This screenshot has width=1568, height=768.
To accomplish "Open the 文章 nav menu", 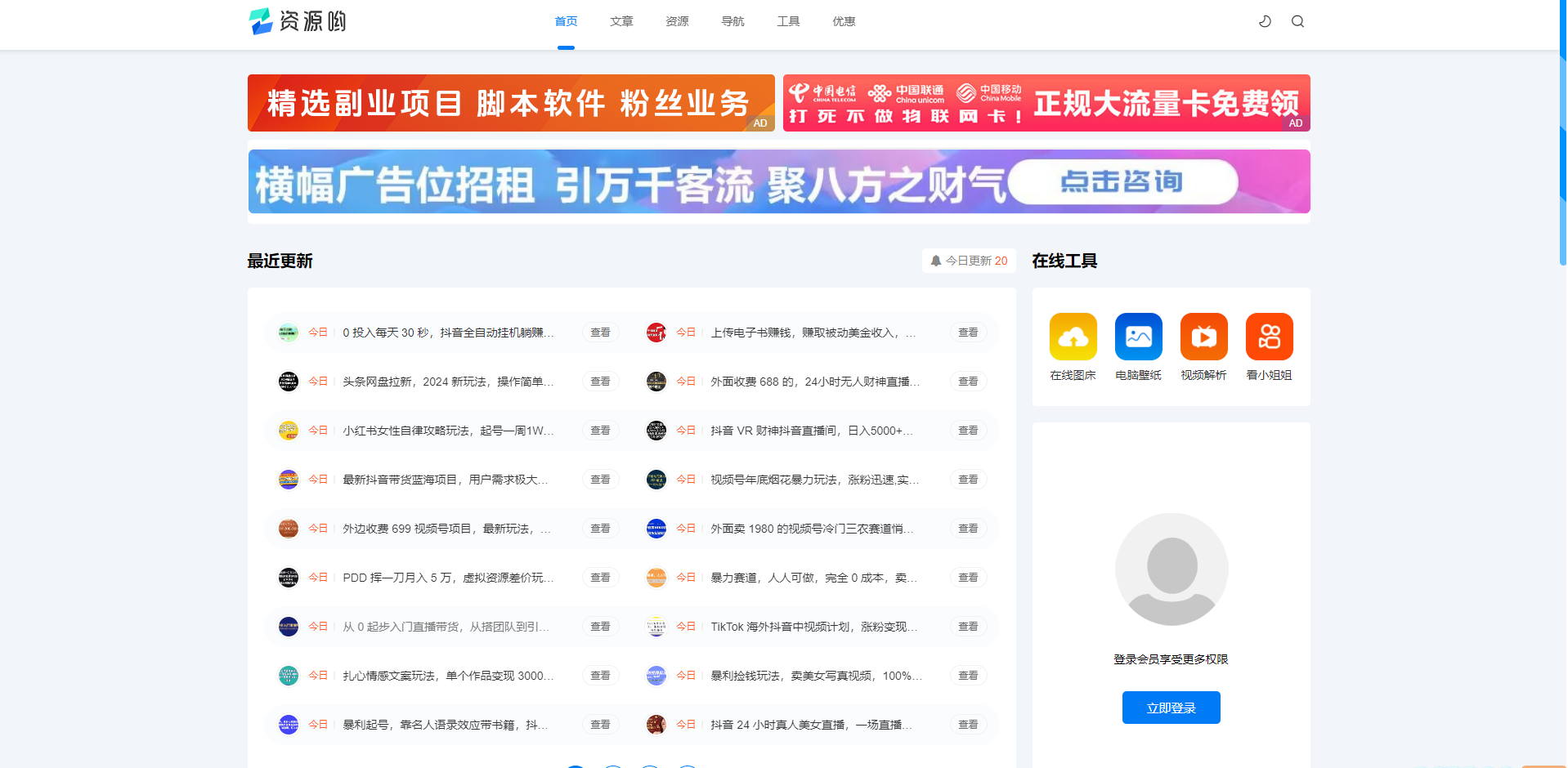I will pos(621,21).
